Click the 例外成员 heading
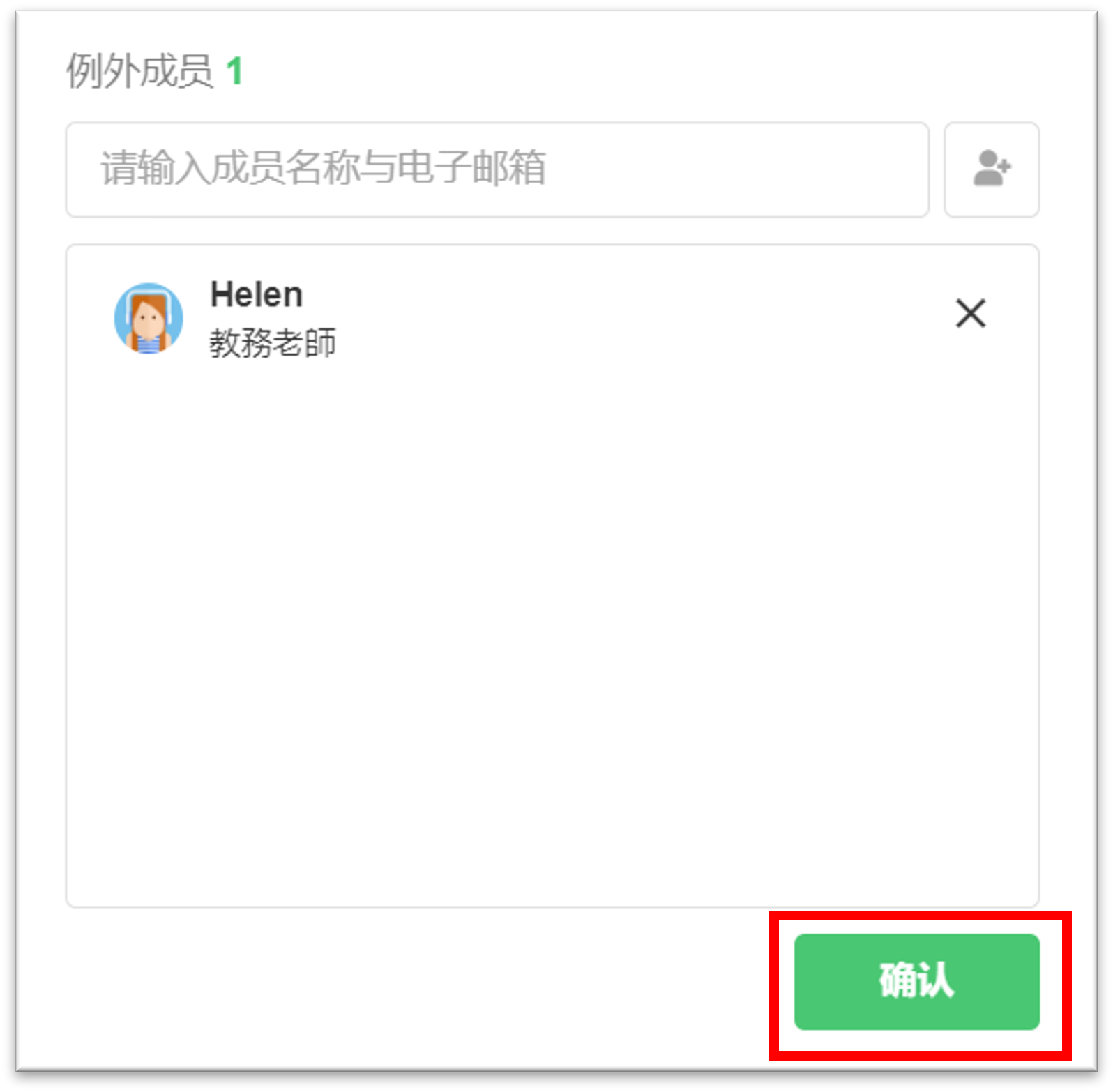 139,71
